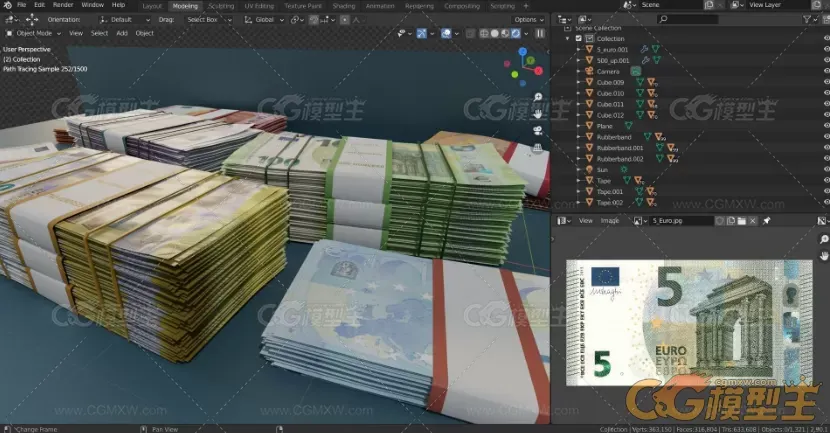This screenshot has width=830, height=433.
Task: Click the outliner search field
Action: [688, 19]
